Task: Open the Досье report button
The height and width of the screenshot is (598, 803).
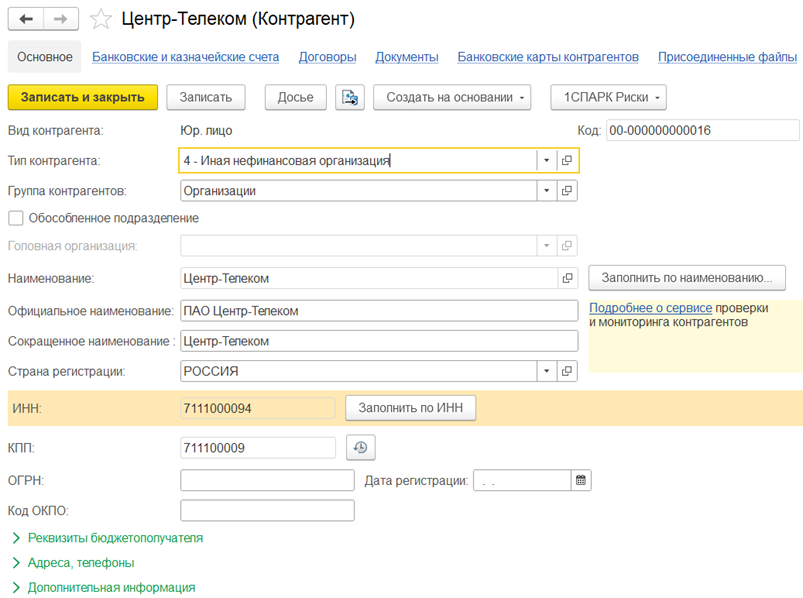Action: point(295,97)
